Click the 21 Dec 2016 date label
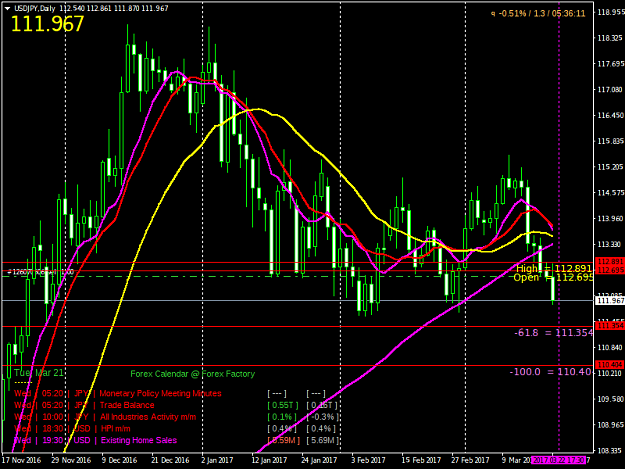625x469 pixels. point(170,460)
